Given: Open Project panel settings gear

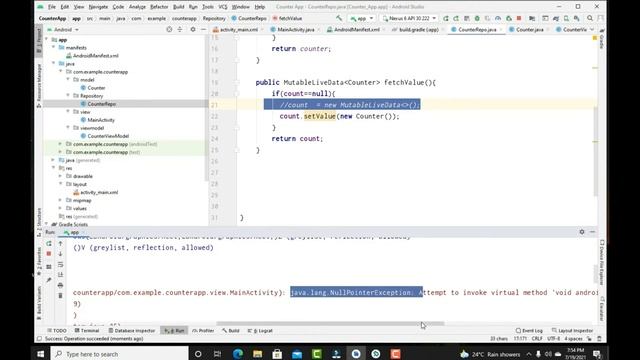Looking at the screenshot, I should tap(193, 29).
